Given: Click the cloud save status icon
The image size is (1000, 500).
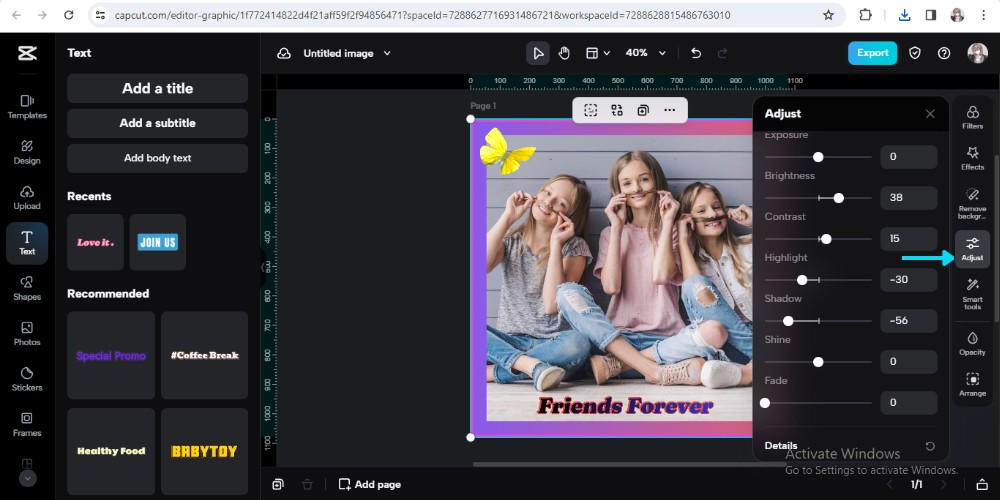Looking at the screenshot, I should (284, 54).
